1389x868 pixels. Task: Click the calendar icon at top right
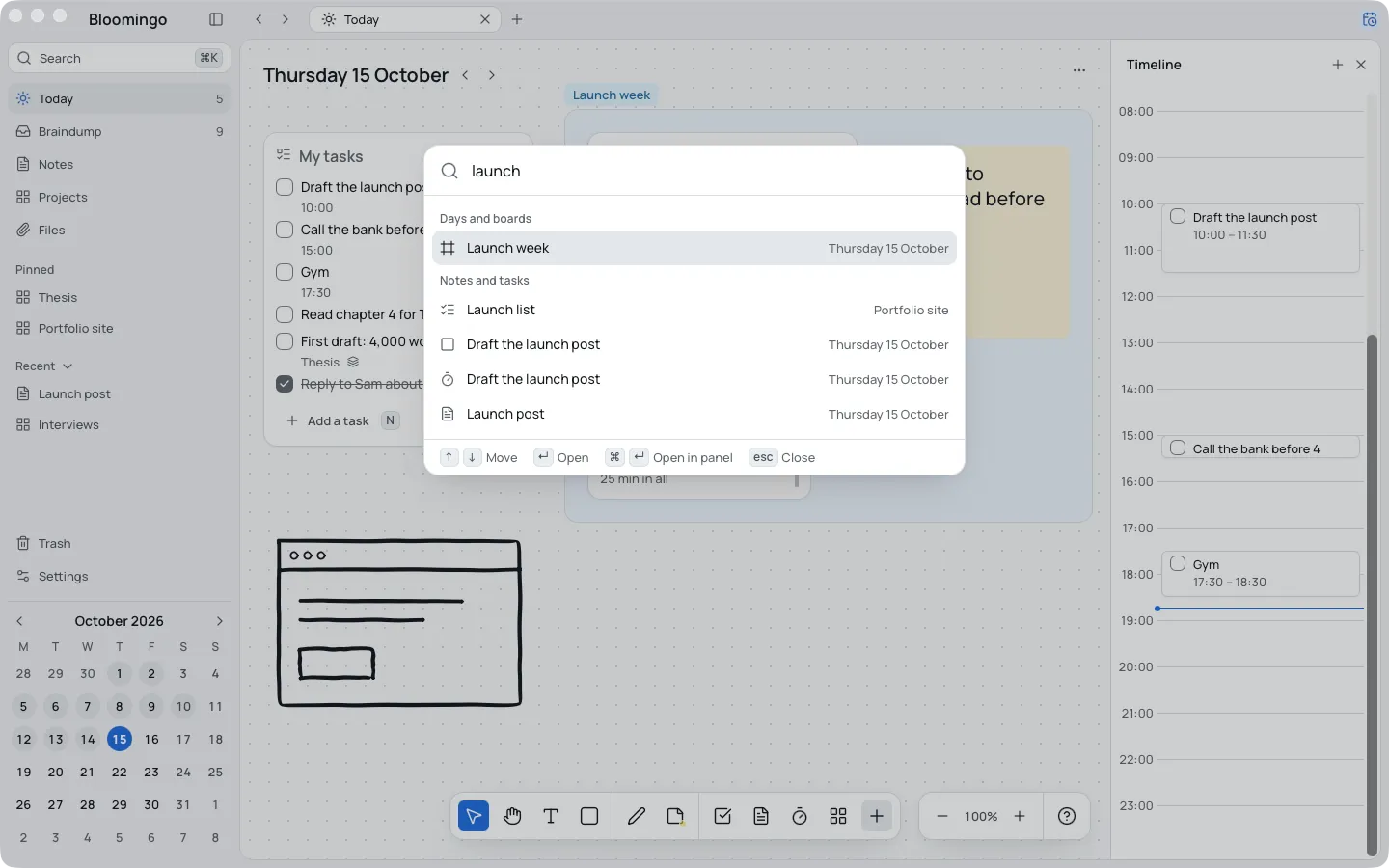(1370, 19)
